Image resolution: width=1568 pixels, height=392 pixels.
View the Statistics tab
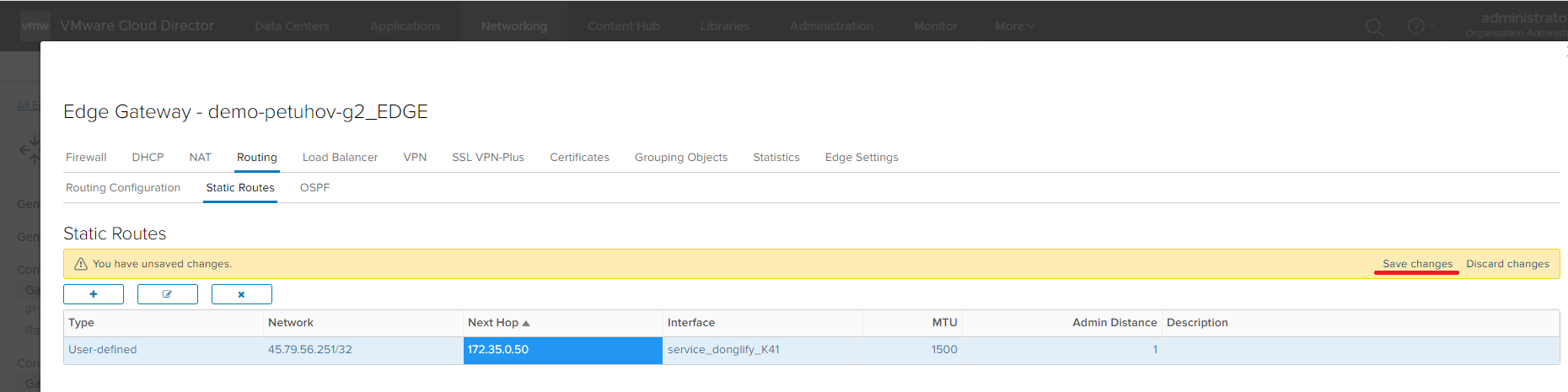point(776,158)
